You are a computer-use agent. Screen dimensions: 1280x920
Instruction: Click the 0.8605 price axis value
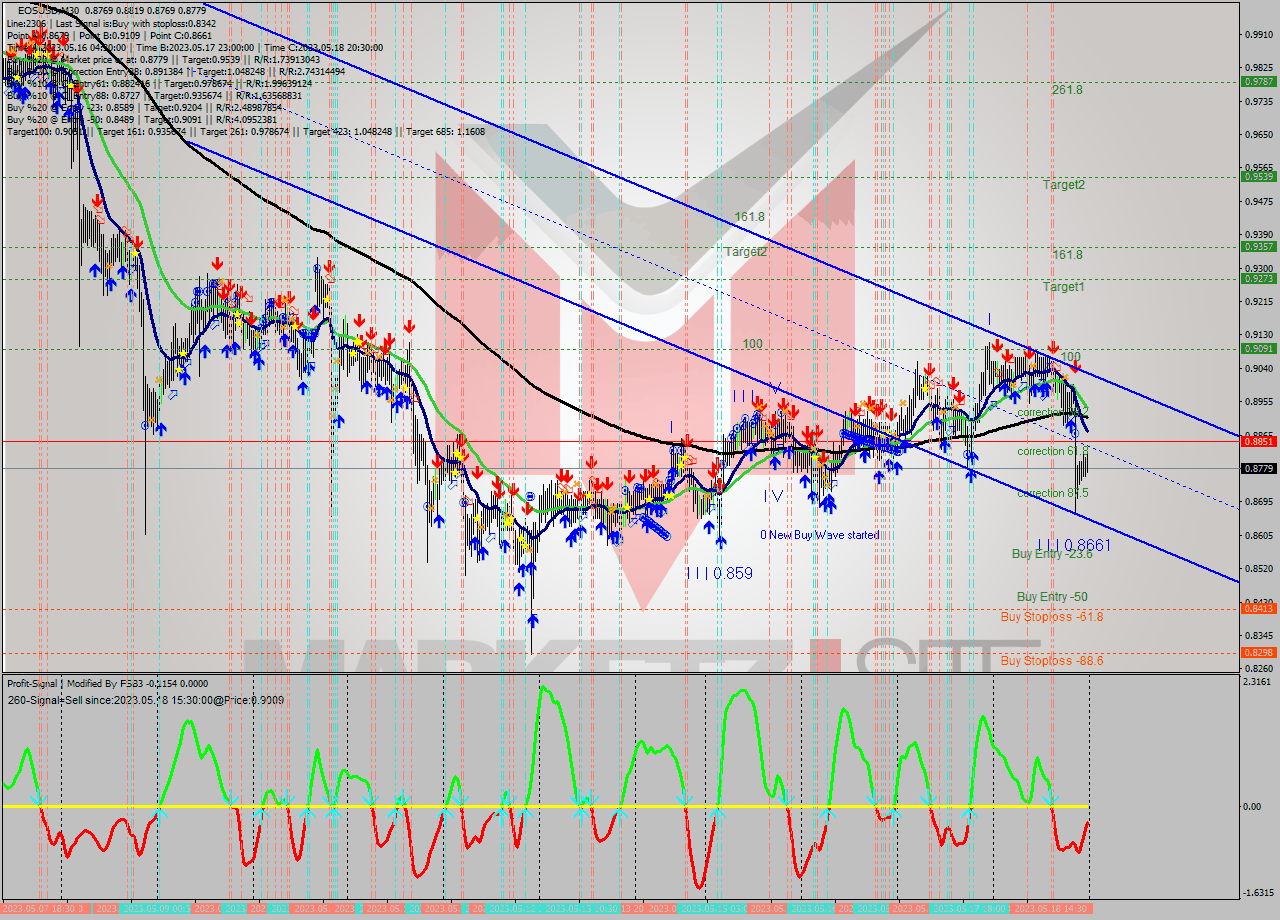[x=1257, y=535]
